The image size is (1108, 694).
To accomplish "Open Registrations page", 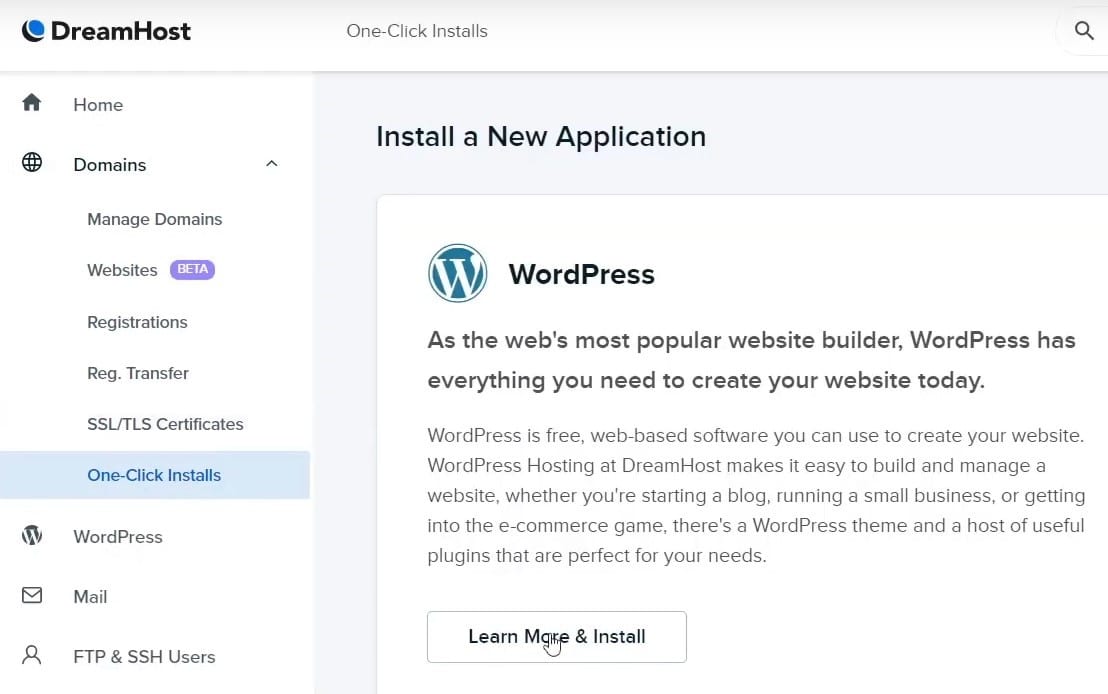I will point(137,322).
